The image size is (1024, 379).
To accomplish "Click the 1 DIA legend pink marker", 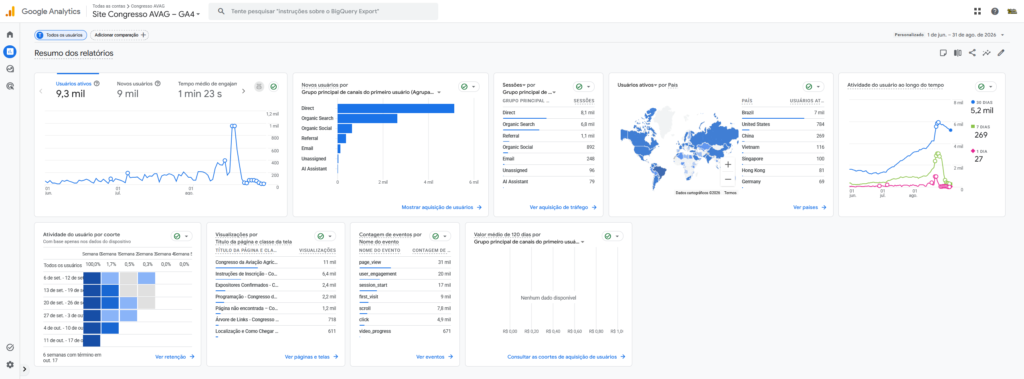I will point(973,151).
